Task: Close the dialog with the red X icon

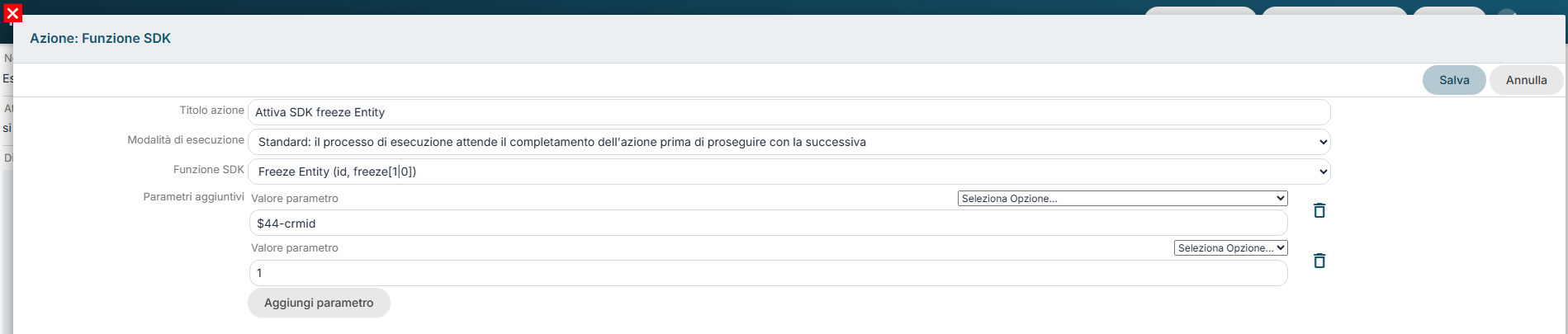Action: point(12,12)
